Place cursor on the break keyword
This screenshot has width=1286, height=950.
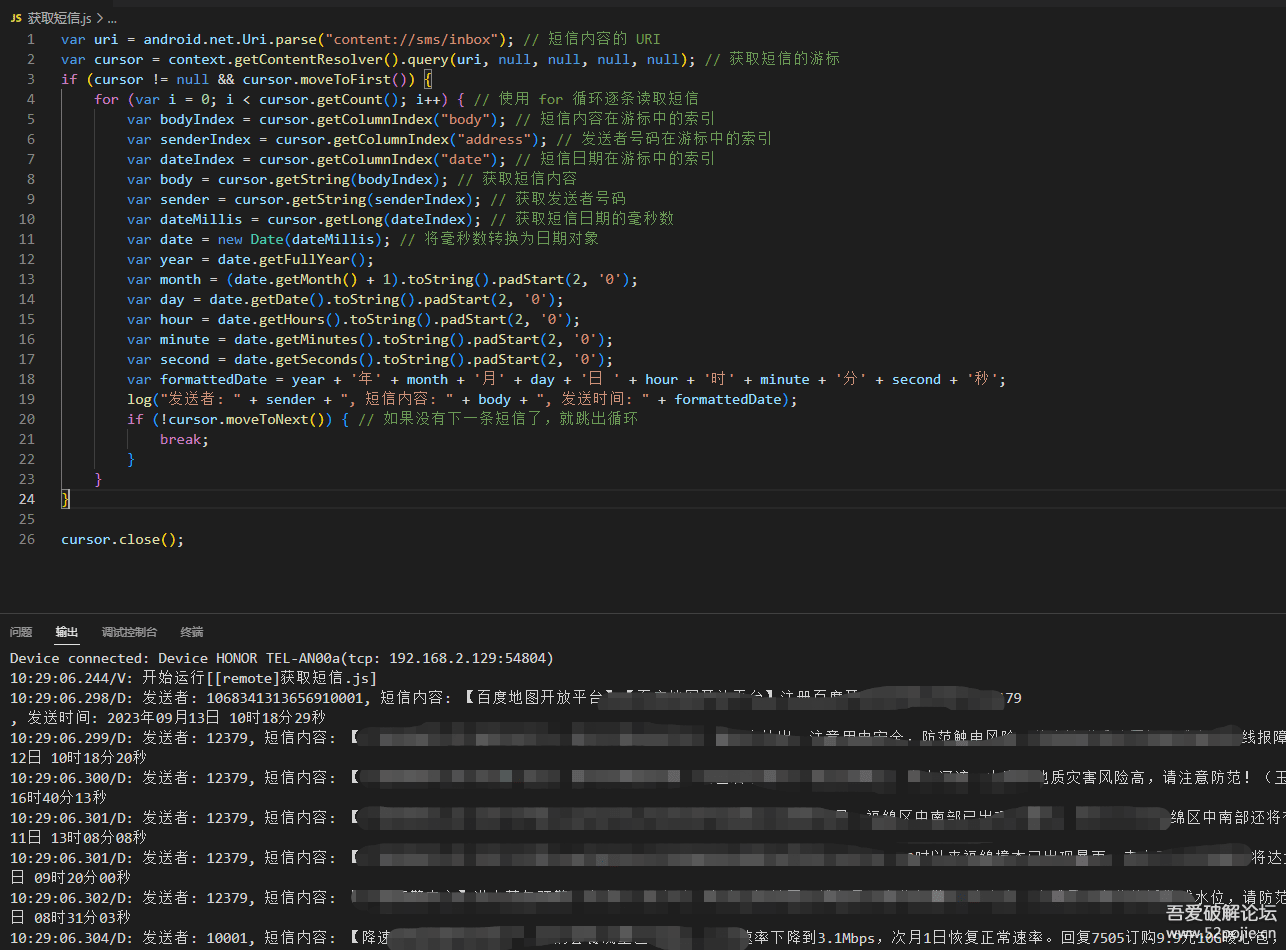click(x=181, y=439)
